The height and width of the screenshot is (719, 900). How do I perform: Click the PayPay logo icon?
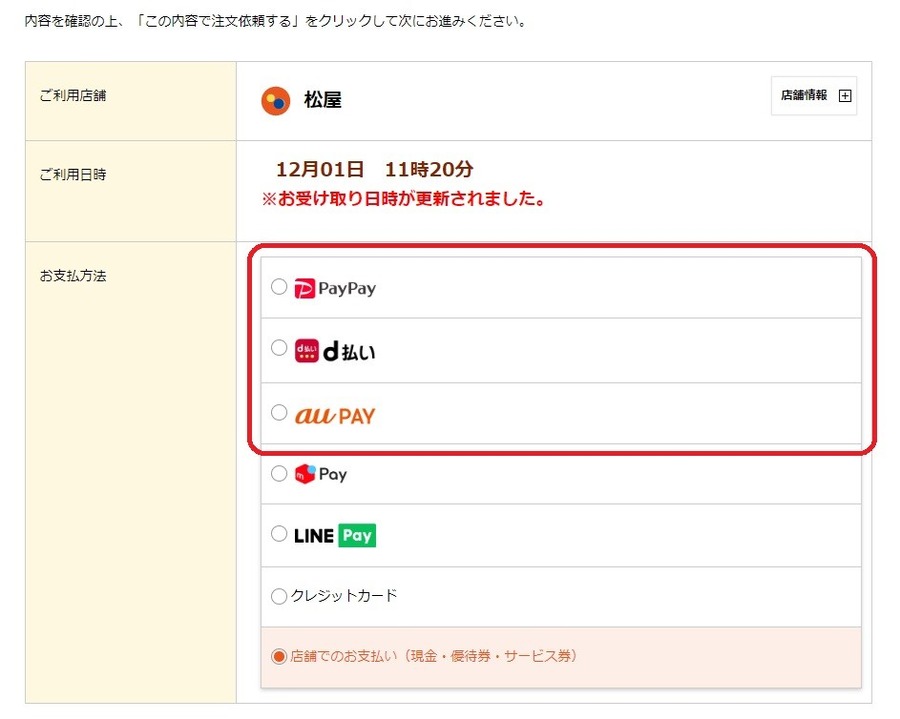(304, 289)
